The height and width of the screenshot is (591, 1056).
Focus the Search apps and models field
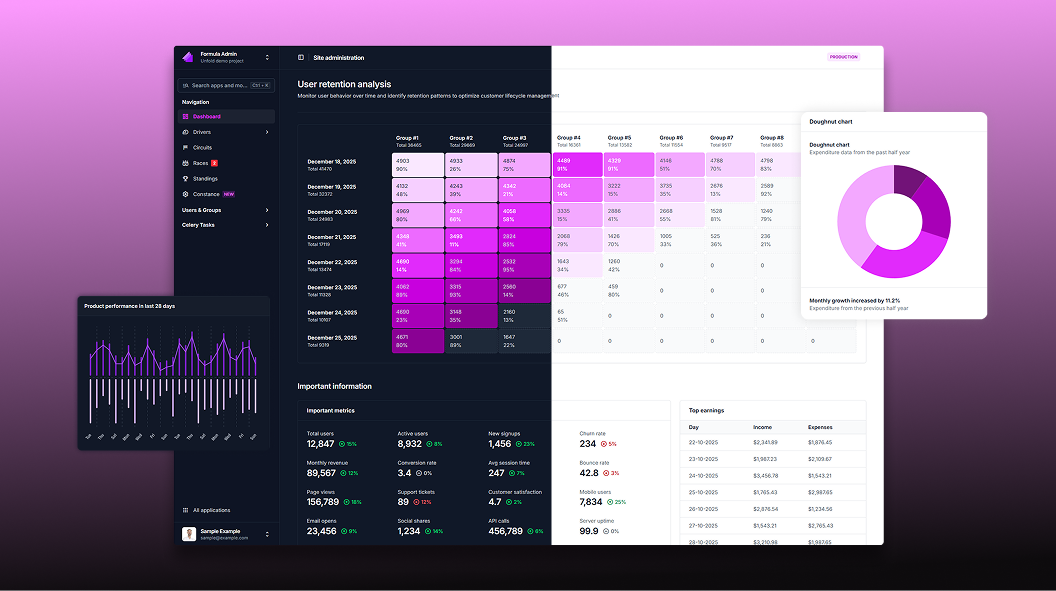(x=220, y=86)
